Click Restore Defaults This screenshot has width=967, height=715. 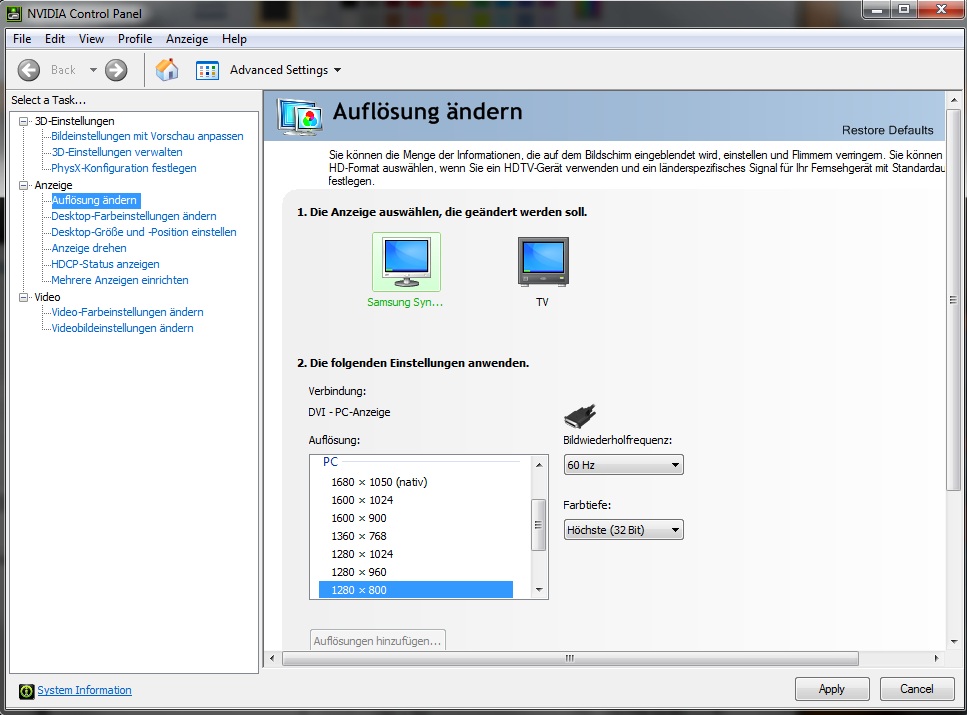887,130
